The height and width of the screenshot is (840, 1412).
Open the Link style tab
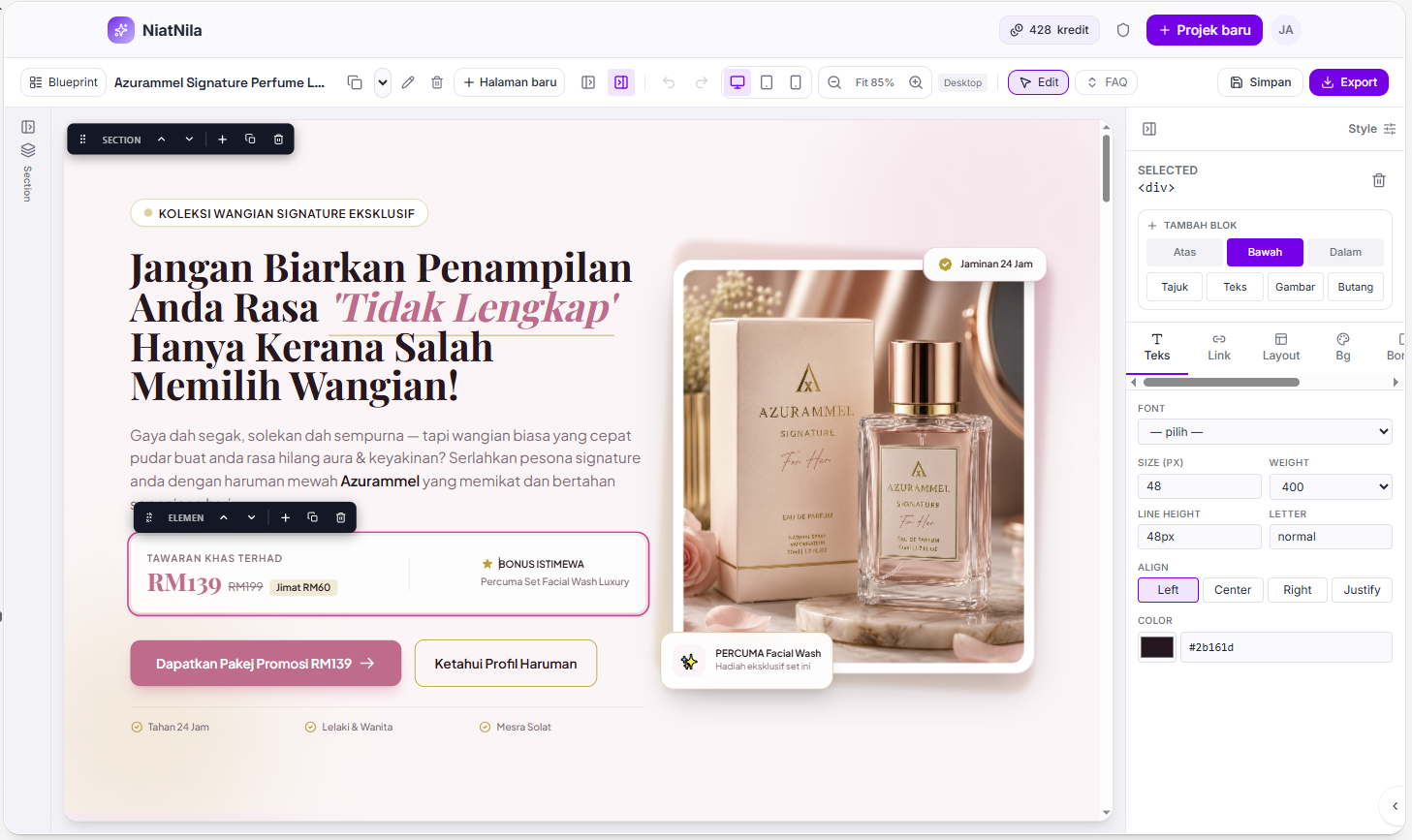pyautogui.click(x=1219, y=347)
